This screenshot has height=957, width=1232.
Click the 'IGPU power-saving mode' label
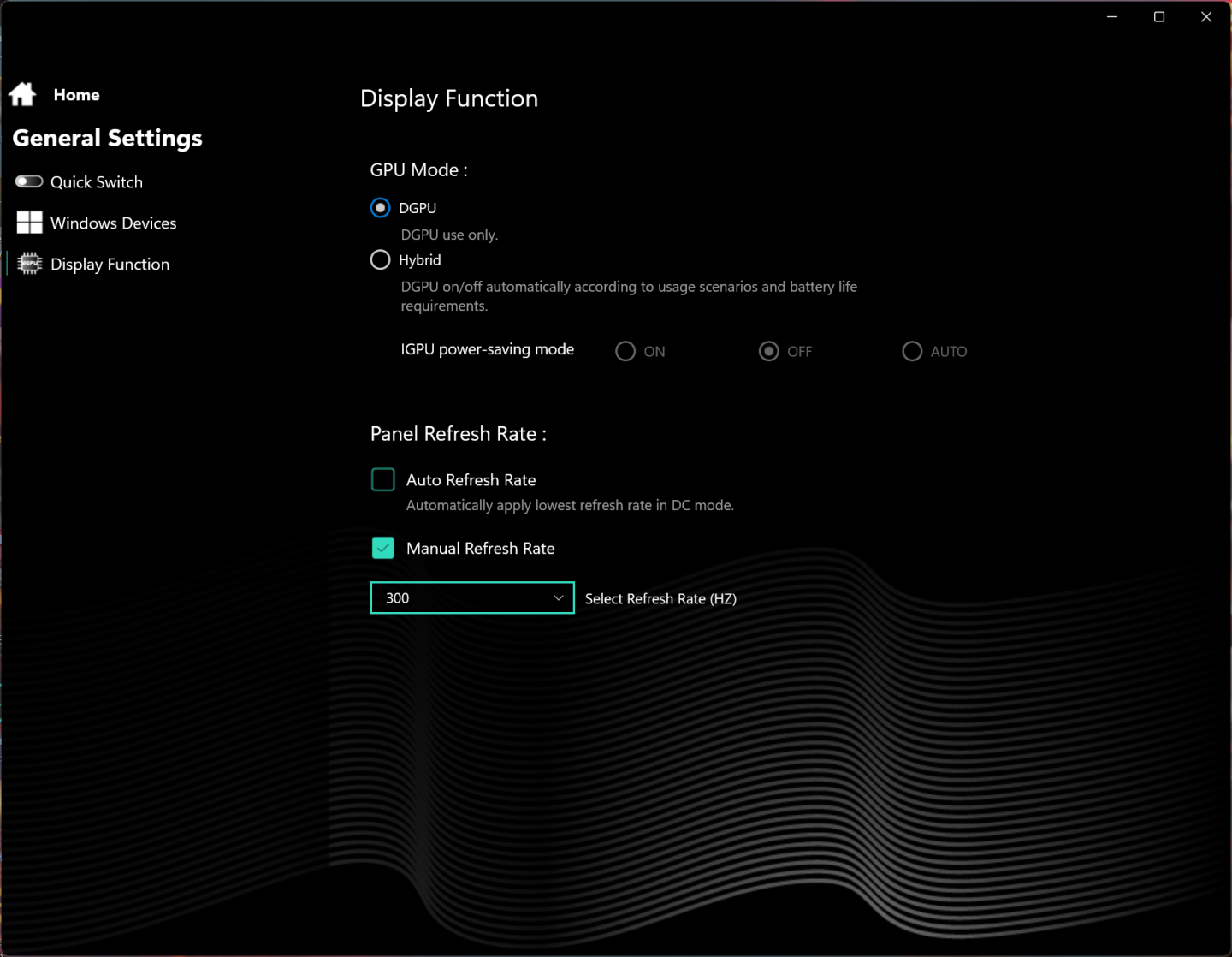tap(488, 349)
